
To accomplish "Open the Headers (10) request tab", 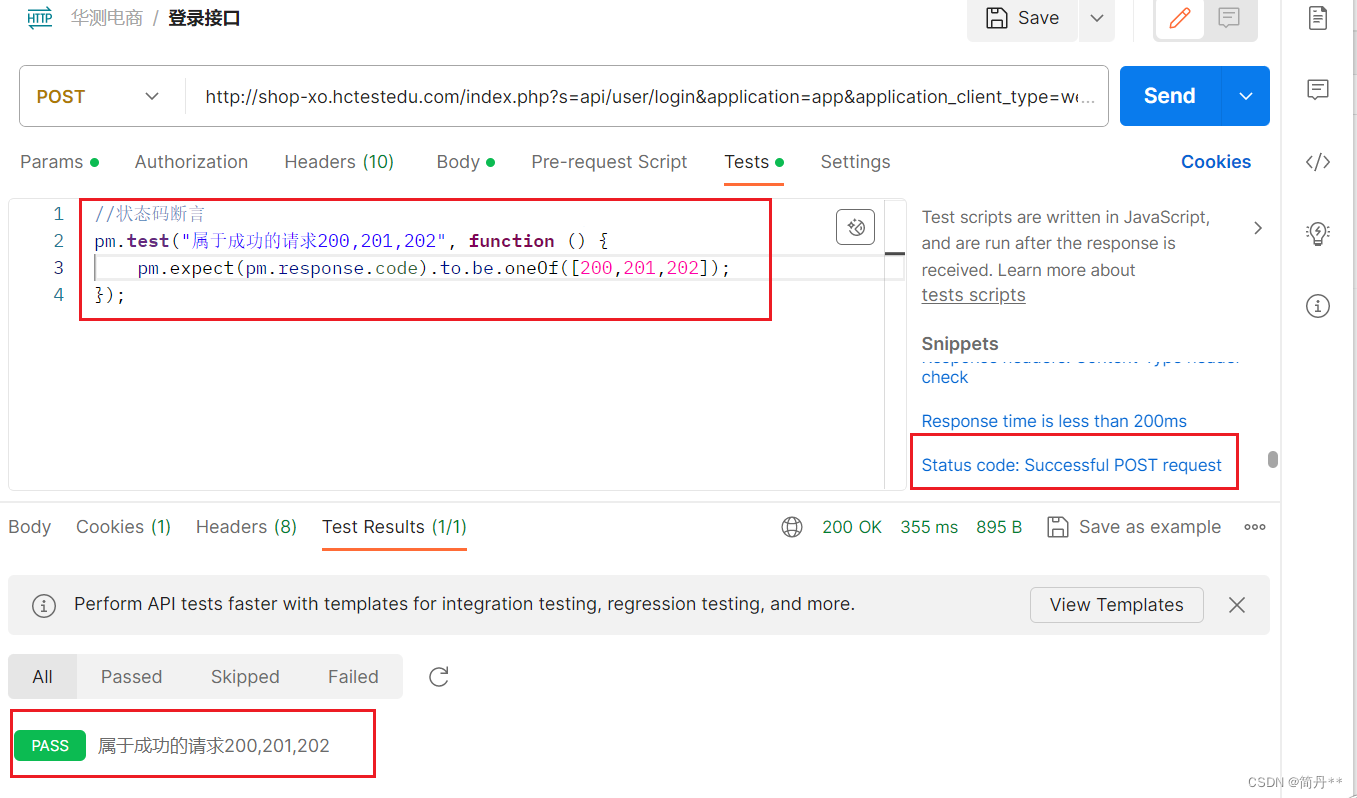I will (x=339, y=162).
